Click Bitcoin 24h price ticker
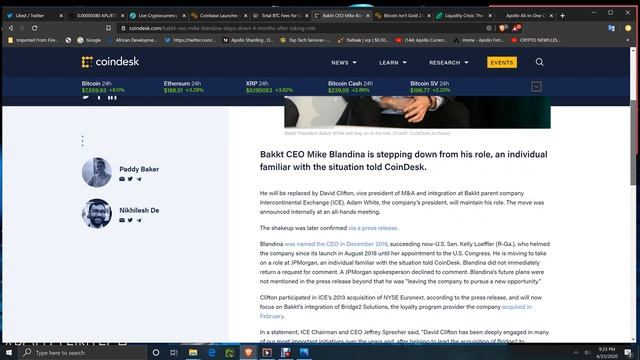Image resolution: width=640 pixels, height=360 pixels. pyautogui.click(x=103, y=87)
